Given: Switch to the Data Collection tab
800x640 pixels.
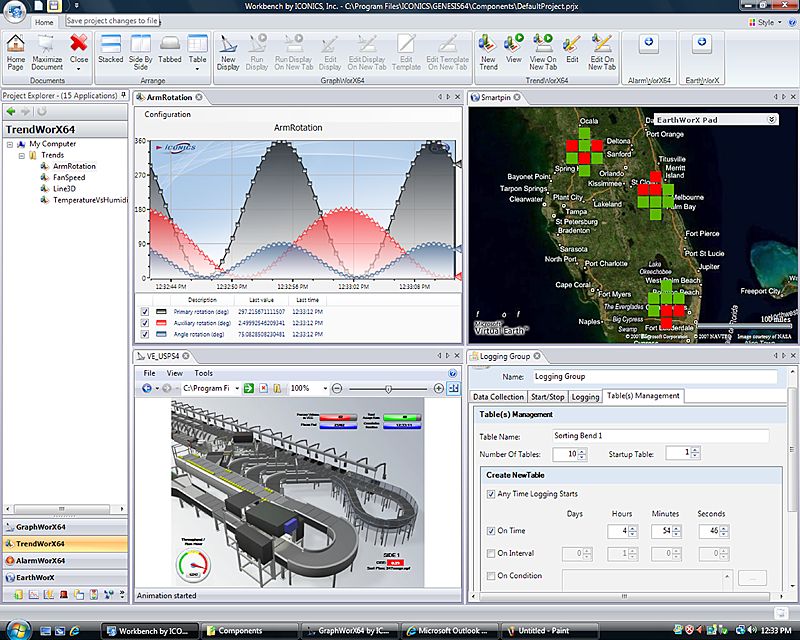Looking at the screenshot, I should [498, 397].
